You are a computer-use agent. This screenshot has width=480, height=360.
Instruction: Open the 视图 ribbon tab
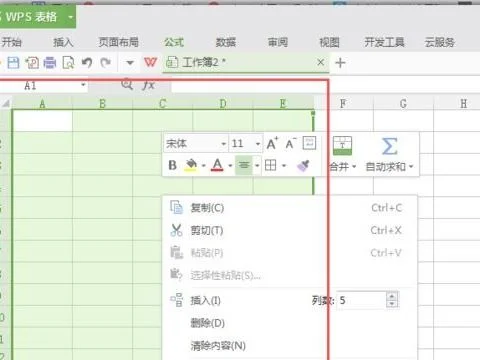pyautogui.click(x=329, y=42)
